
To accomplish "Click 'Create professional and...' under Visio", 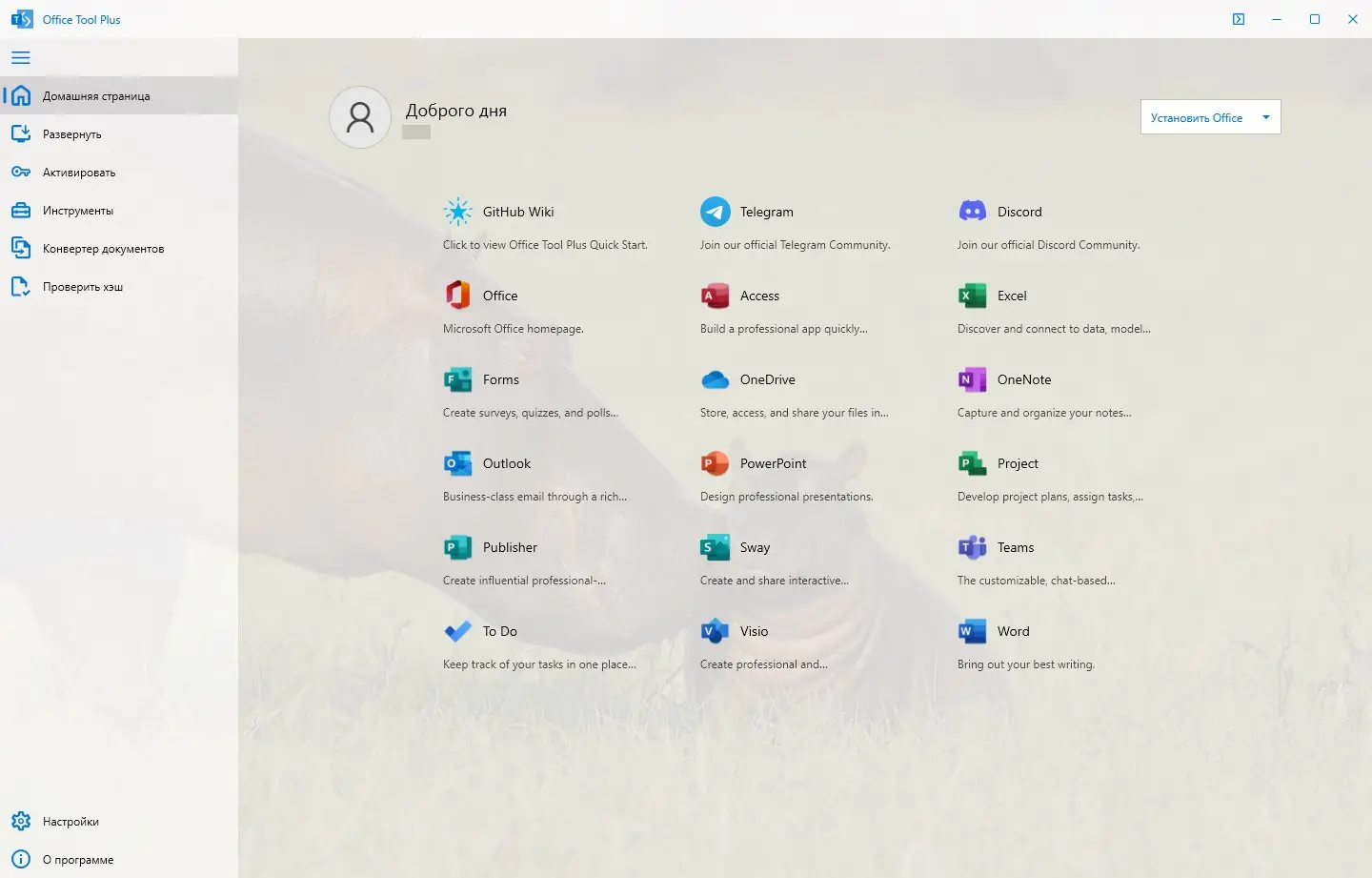I will pyautogui.click(x=764, y=664).
